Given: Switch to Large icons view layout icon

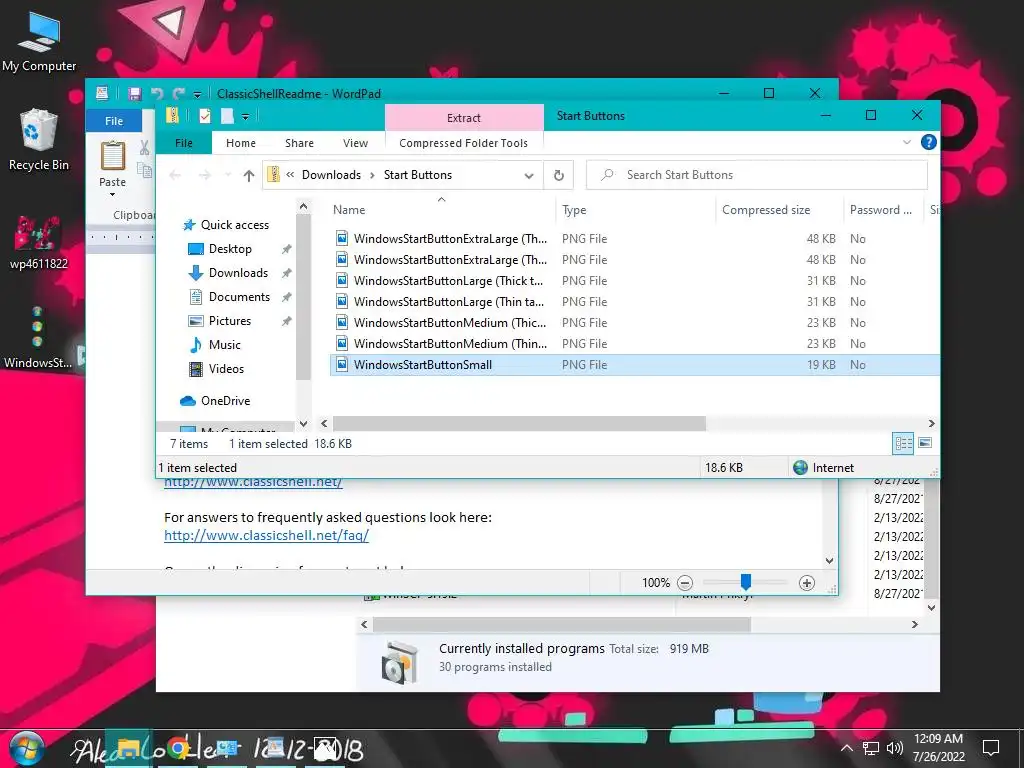Looking at the screenshot, I should tap(925, 443).
